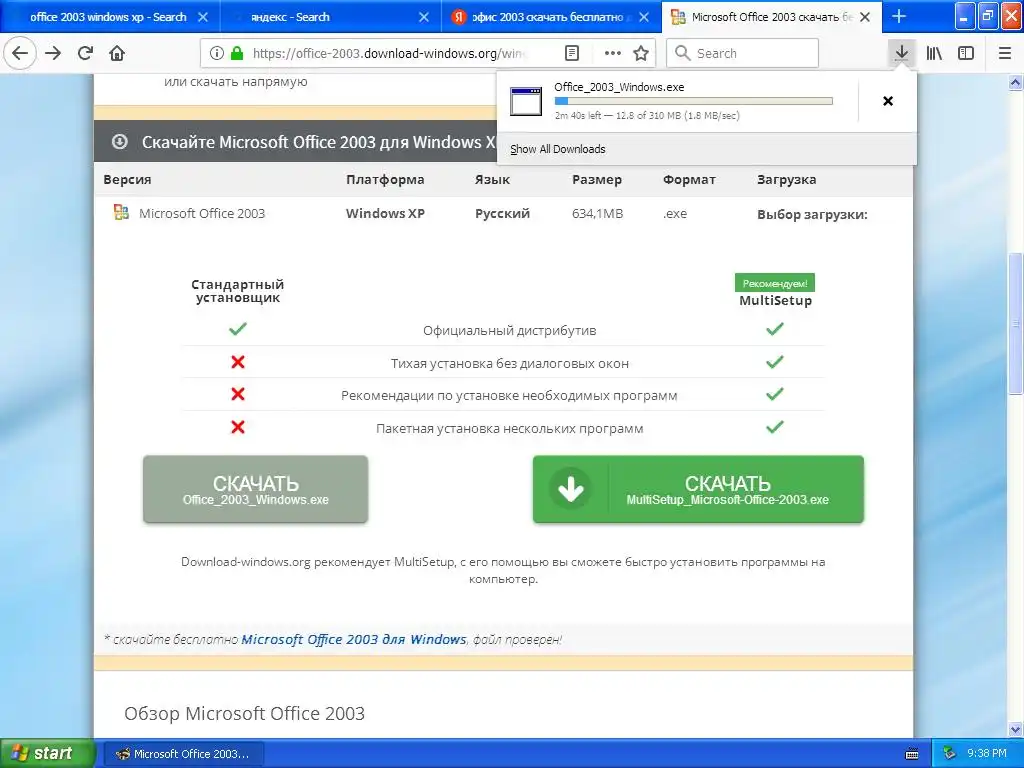Screen dimensions: 1024x768
Task: Close the Yandex 'офис 2003' tab
Action: tap(644, 17)
